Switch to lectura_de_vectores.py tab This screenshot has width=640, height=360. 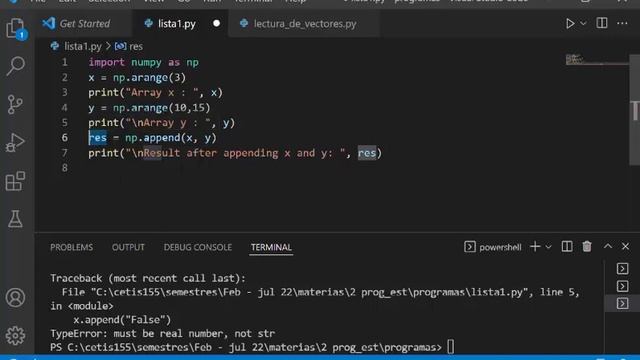pyautogui.click(x=304, y=24)
